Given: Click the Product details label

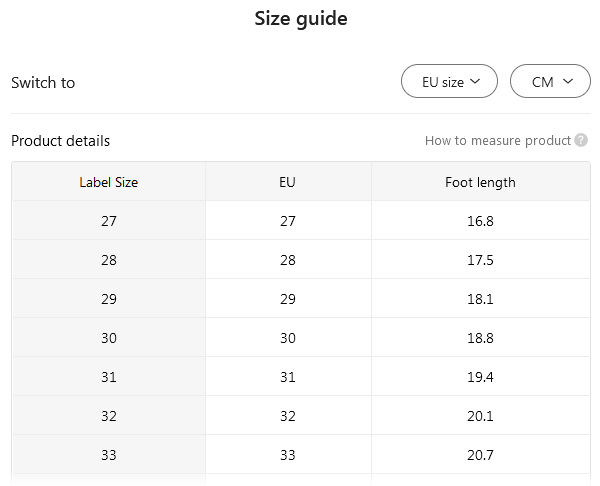Looking at the screenshot, I should tap(61, 141).
